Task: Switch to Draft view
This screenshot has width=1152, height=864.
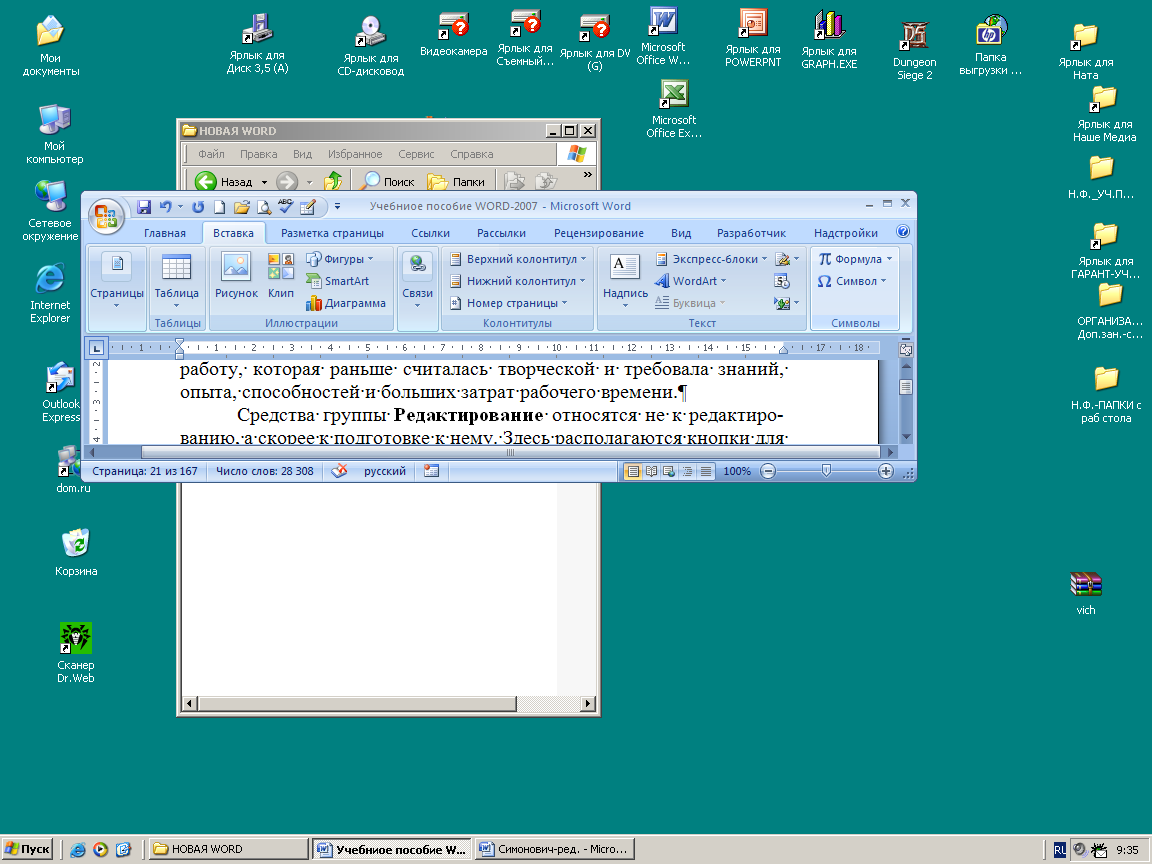Action: (705, 471)
